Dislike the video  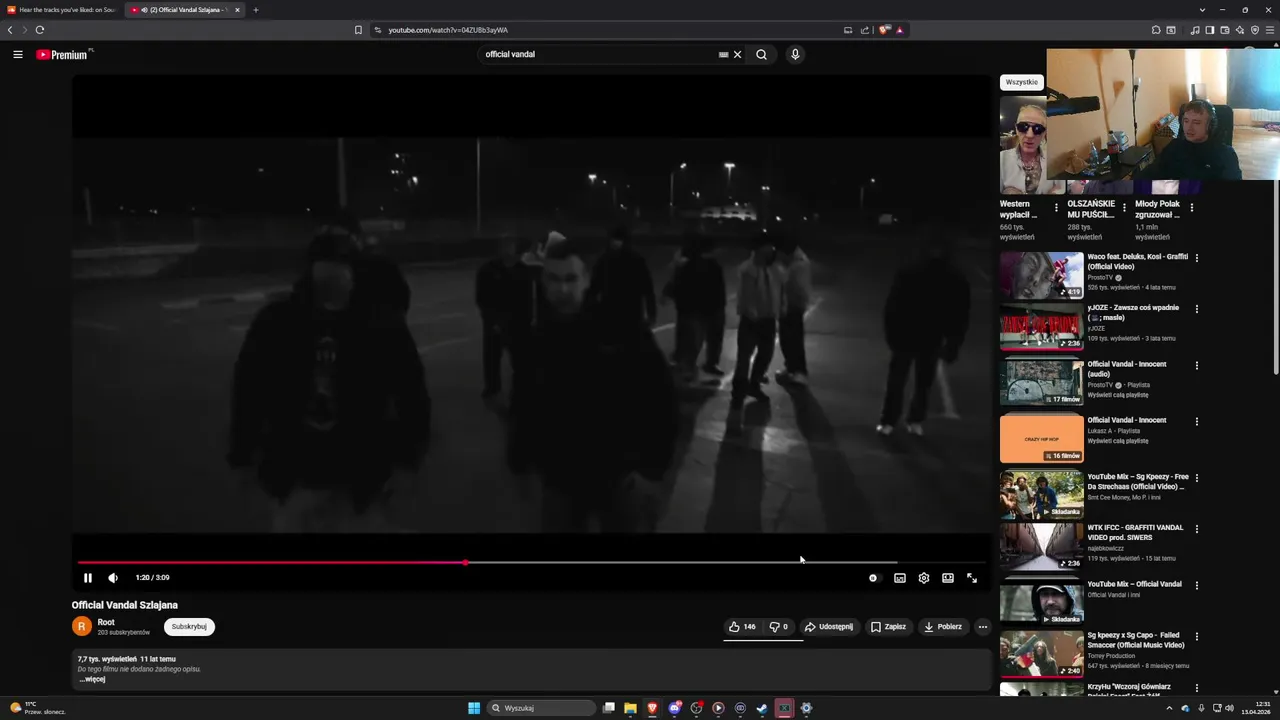pos(778,627)
